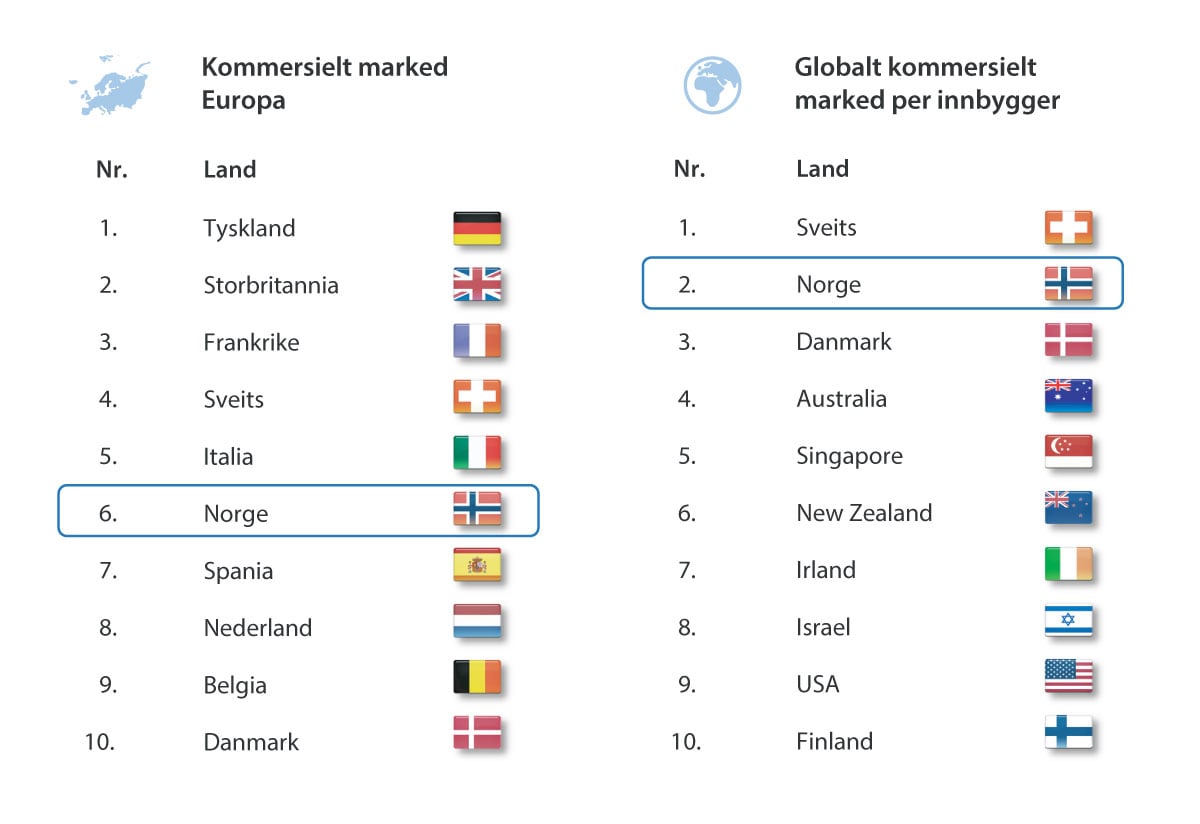1200x824 pixels.
Task: Click the New Zealand country name
Action: tap(864, 513)
